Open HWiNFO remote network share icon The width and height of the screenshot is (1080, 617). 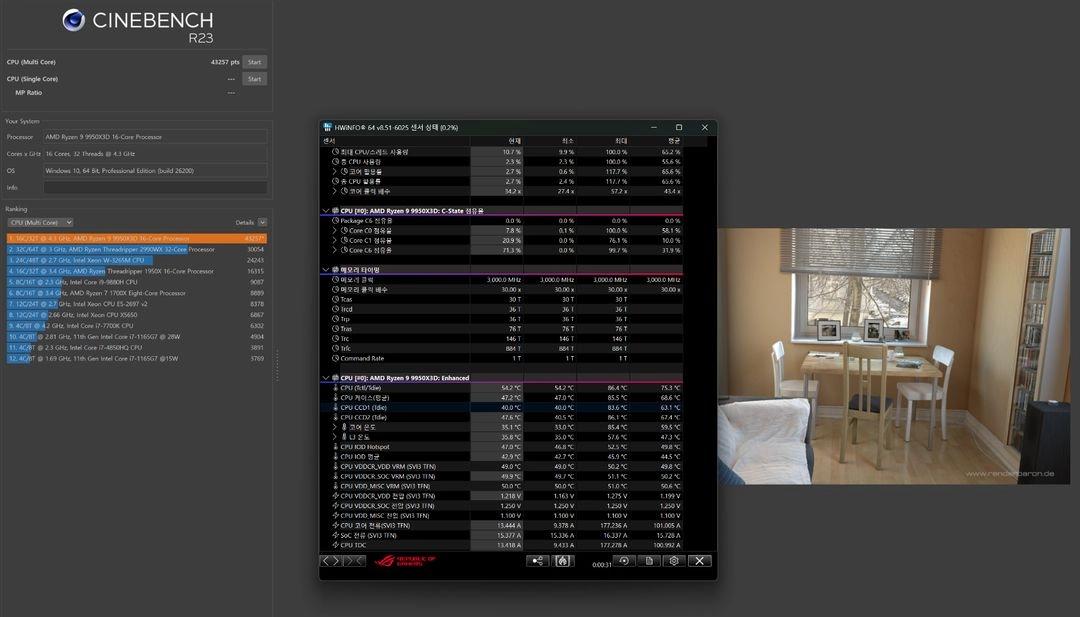point(537,561)
